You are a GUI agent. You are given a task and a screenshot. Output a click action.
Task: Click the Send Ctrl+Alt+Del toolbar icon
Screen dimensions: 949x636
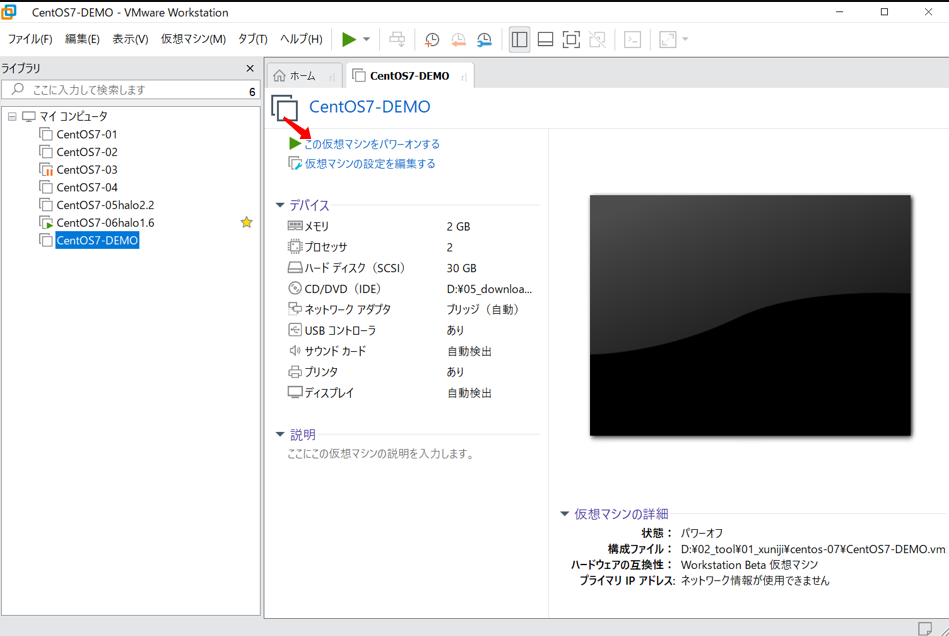click(397, 39)
